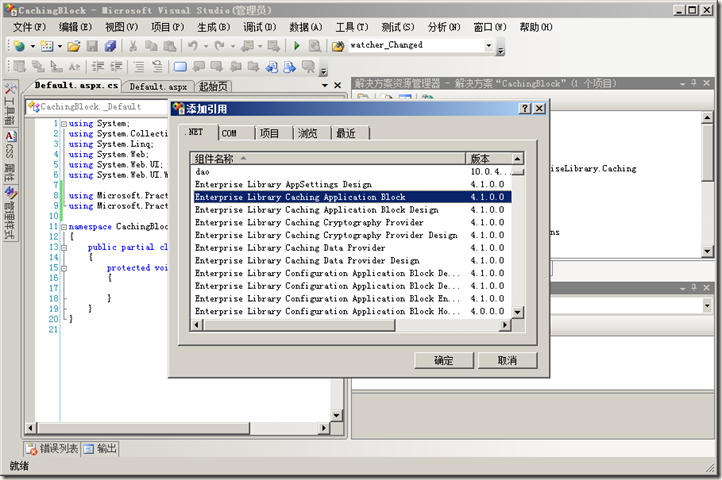This screenshot has width=722, height=480.
Task: Click the Display Parameter Info icon
Action: click(x=38, y=67)
